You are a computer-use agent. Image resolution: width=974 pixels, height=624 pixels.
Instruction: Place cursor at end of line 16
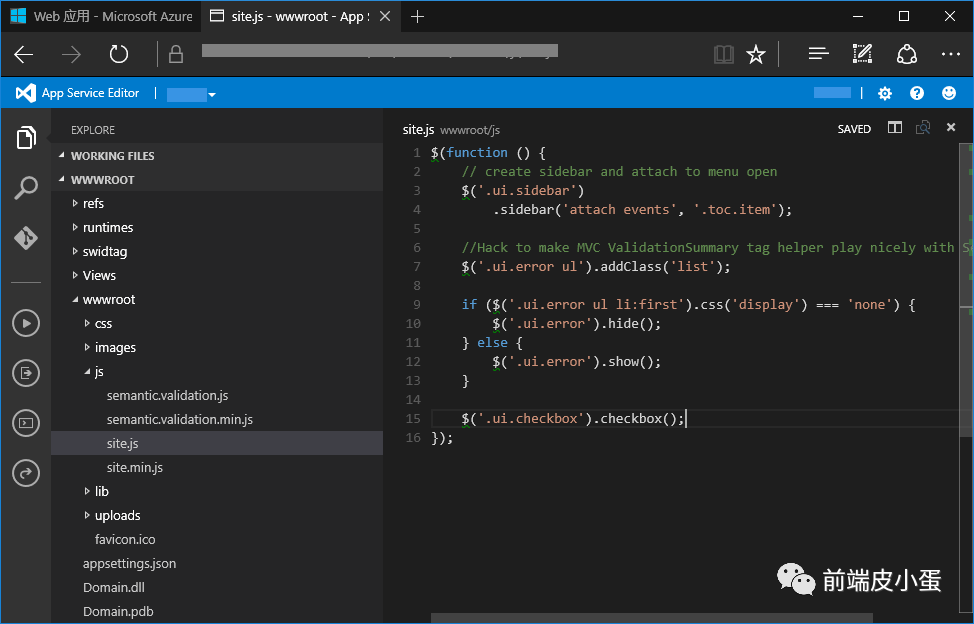point(454,438)
